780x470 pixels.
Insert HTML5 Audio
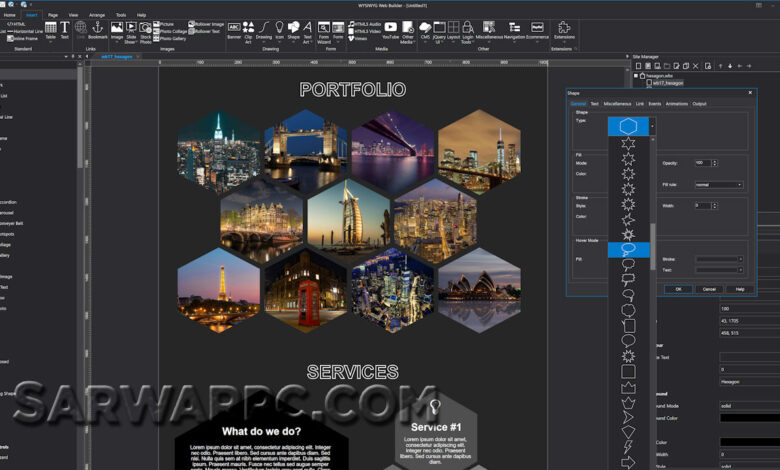click(365, 24)
